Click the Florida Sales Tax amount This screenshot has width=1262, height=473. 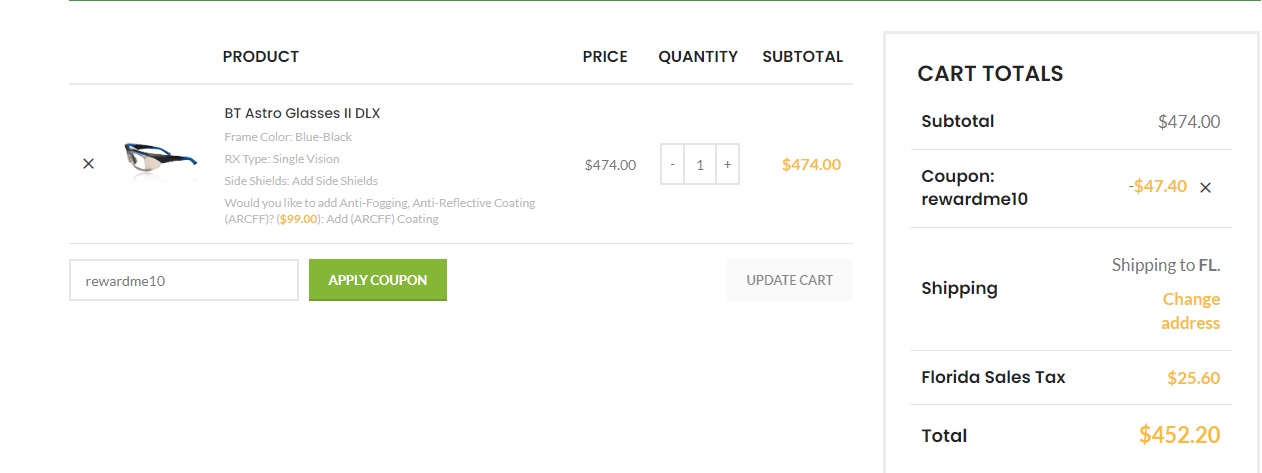click(x=1193, y=378)
